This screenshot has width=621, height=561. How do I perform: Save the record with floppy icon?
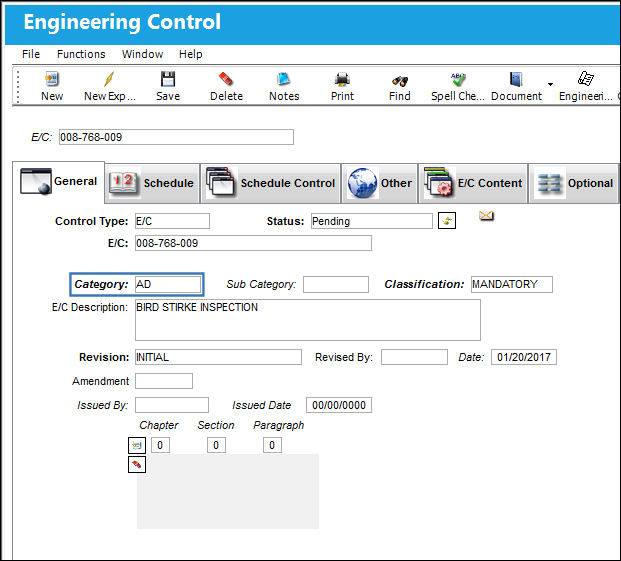pos(168,79)
